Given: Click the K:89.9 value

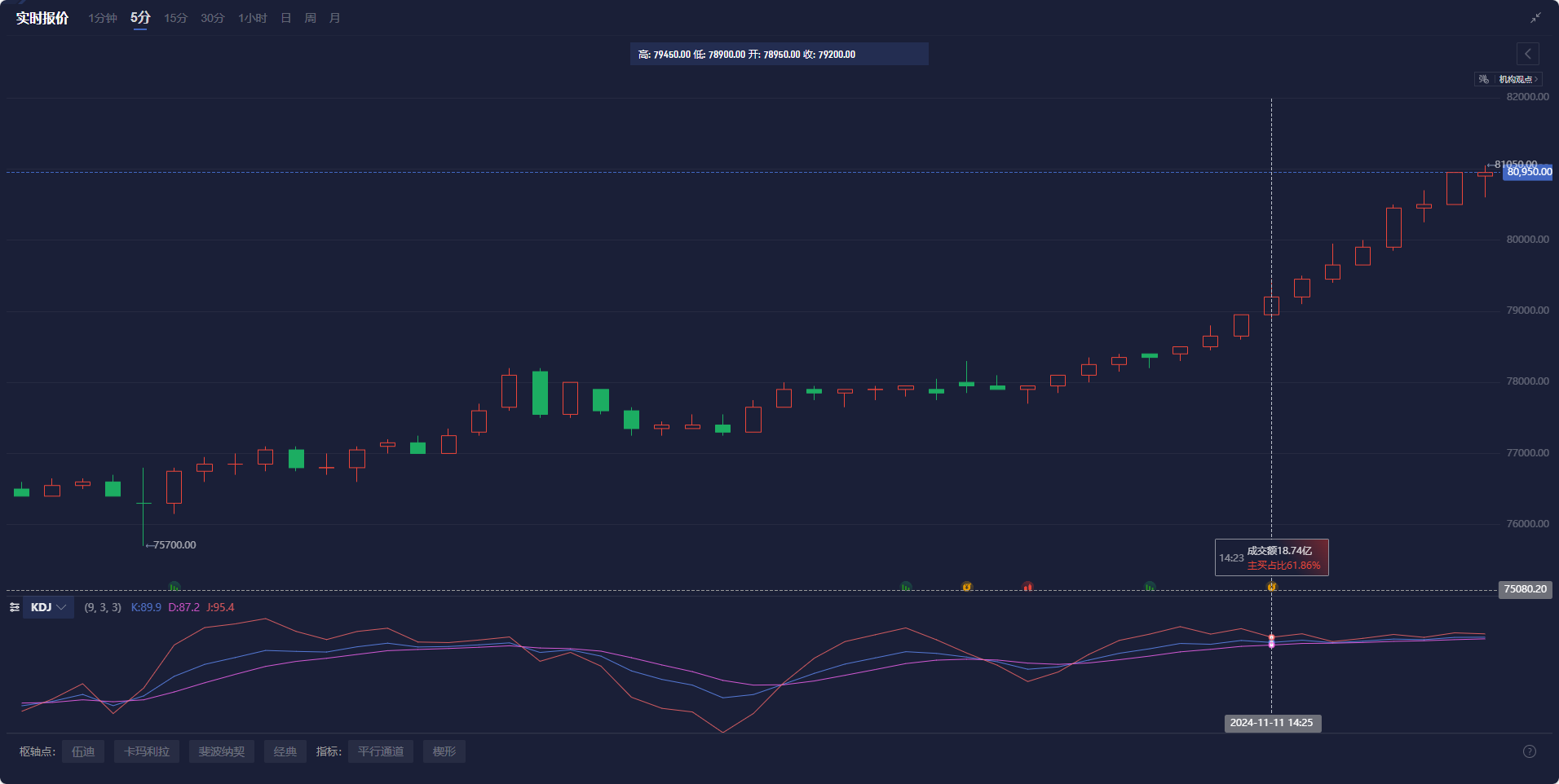Looking at the screenshot, I should pyautogui.click(x=146, y=607).
